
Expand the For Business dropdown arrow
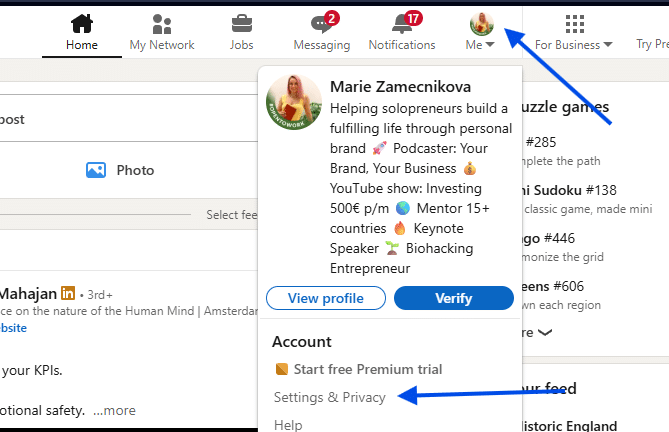608,45
